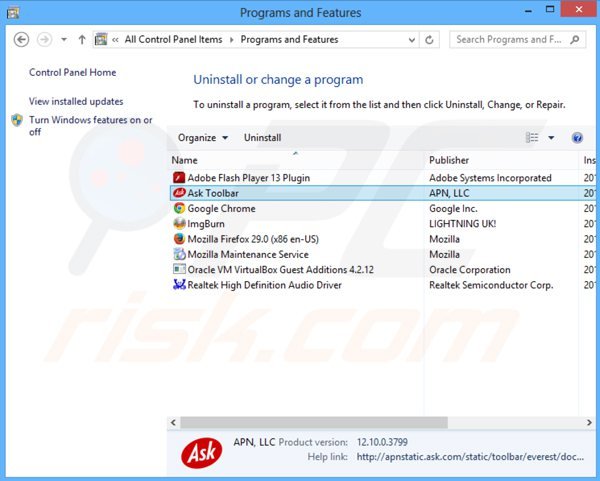Click product version 12.10.0.3799 value

pyautogui.click(x=382, y=442)
